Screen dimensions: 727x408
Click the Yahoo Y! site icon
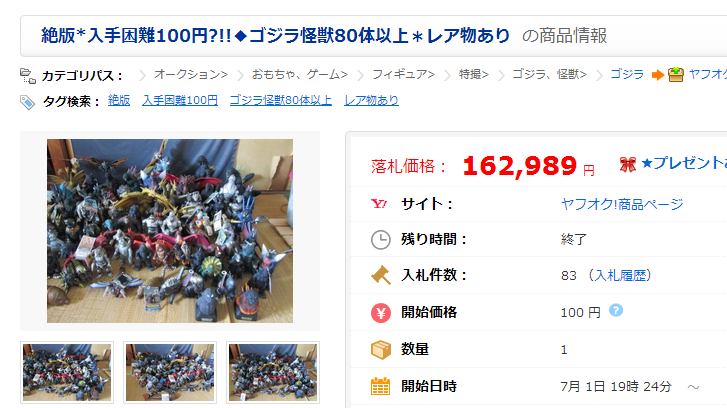pyautogui.click(x=379, y=204)
